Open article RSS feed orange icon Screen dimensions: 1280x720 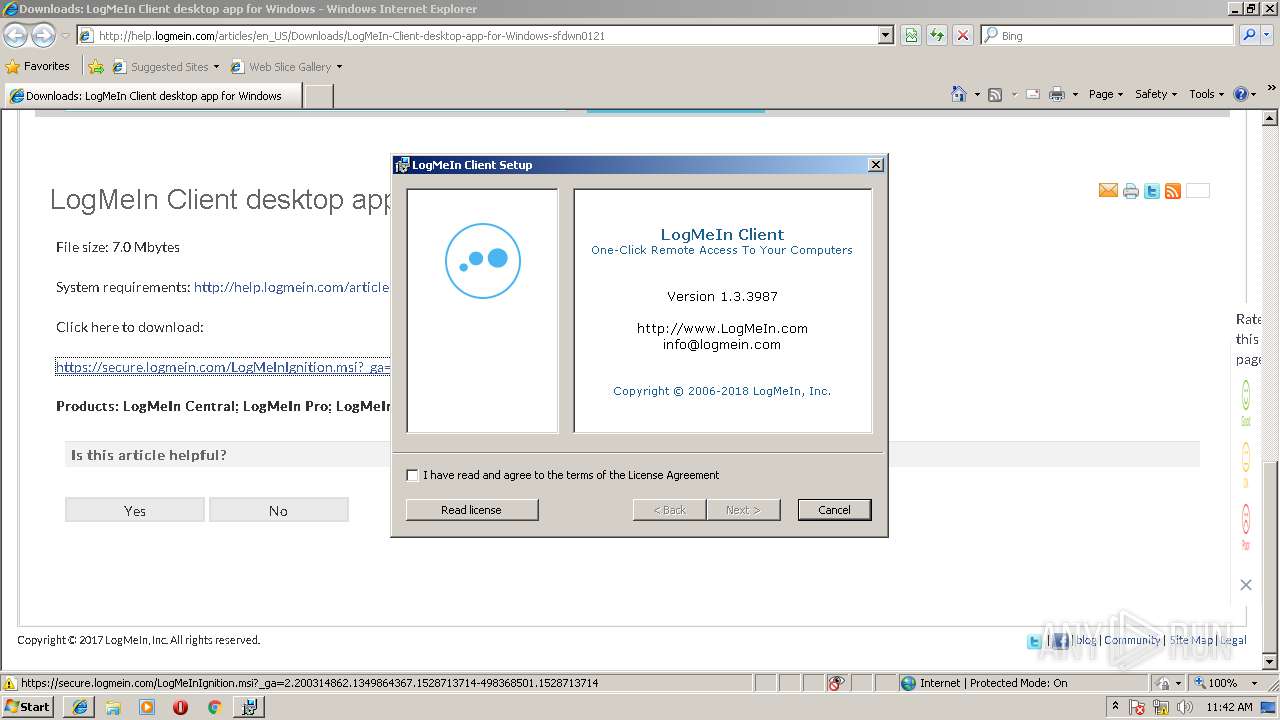(1173, 191)
